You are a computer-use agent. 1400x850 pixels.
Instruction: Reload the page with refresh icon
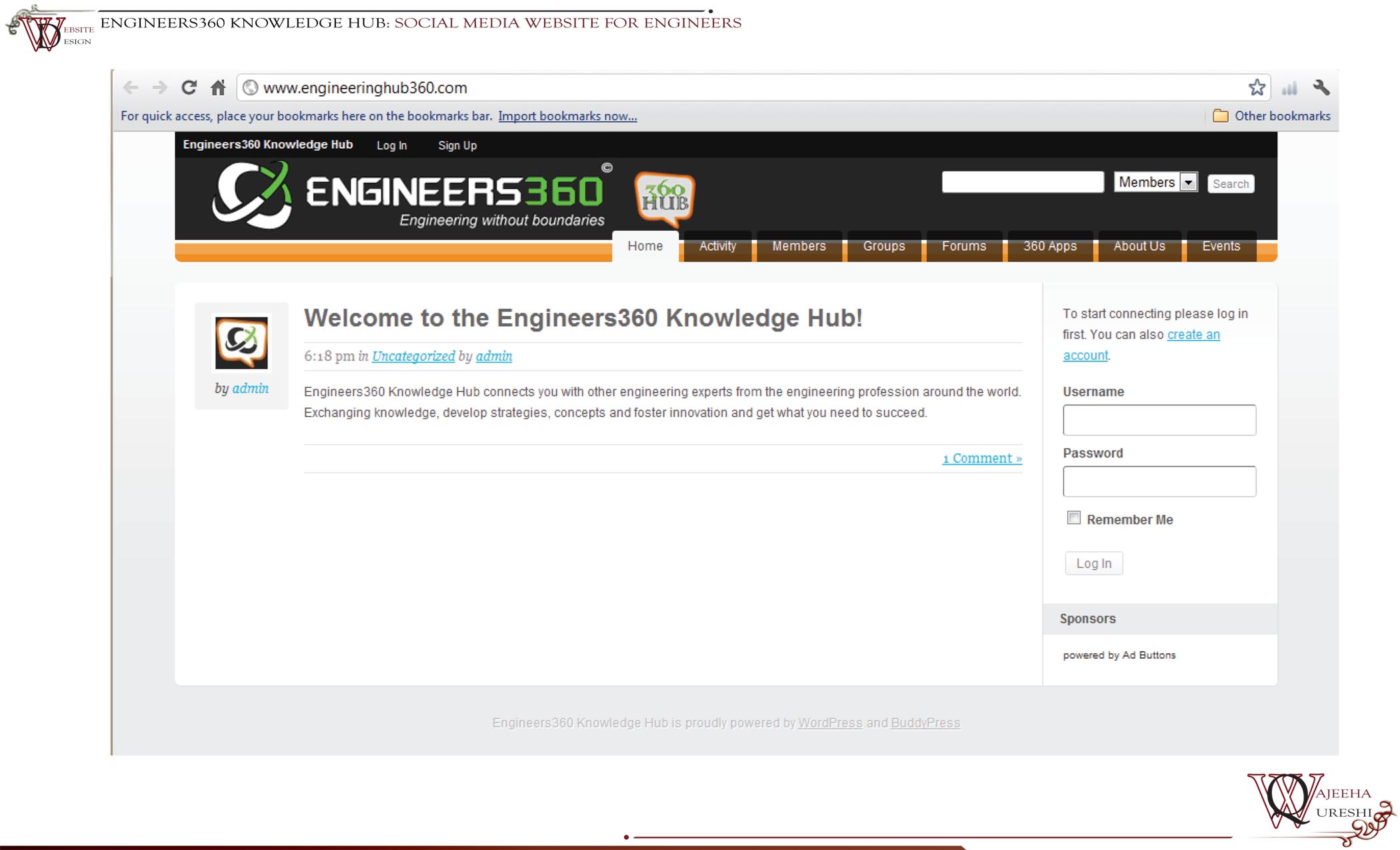[189, 87]
